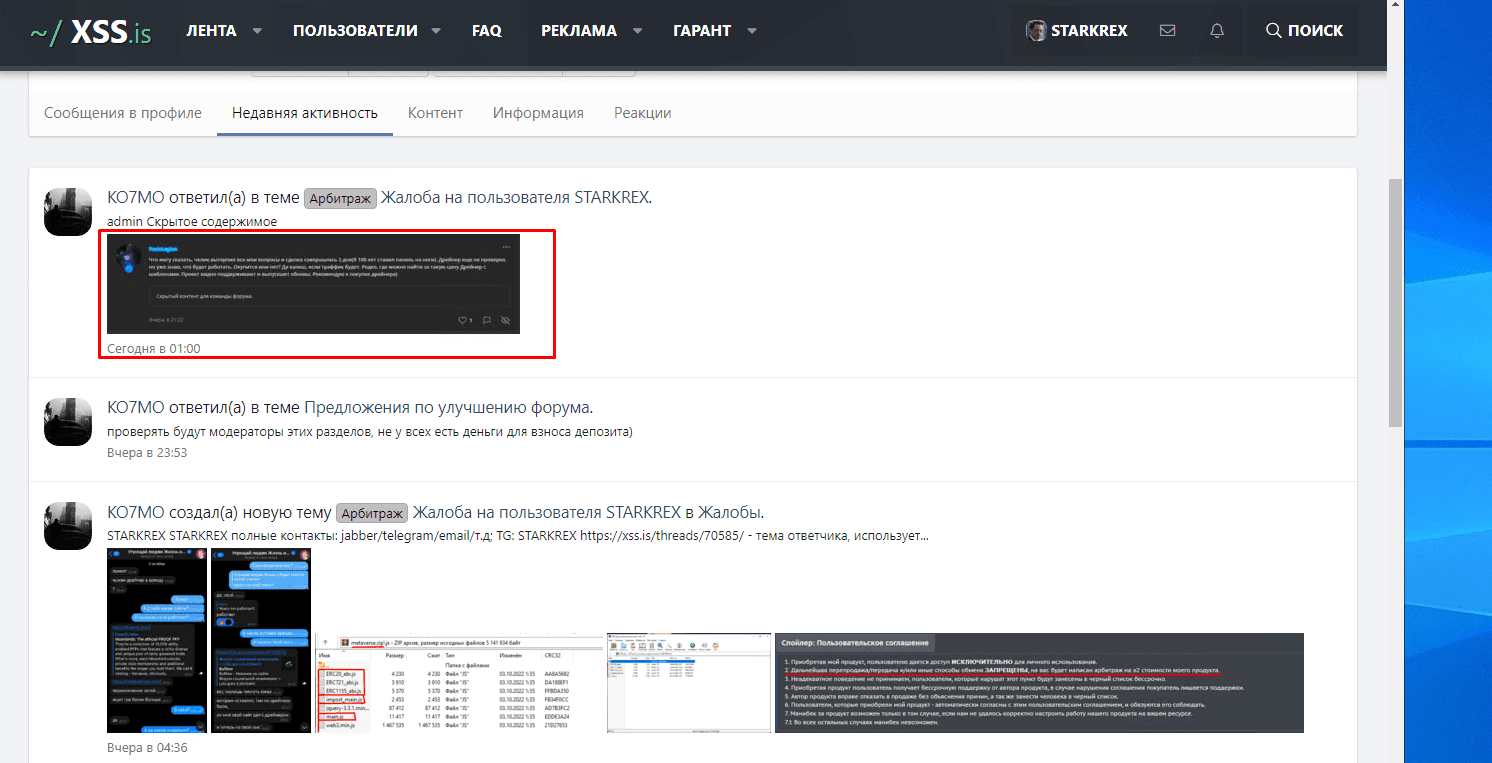The image size is (1492, 763).
Task: Click the avatar beside the 'admin Скрытое содержимое' entry
Action: [69, 211]
